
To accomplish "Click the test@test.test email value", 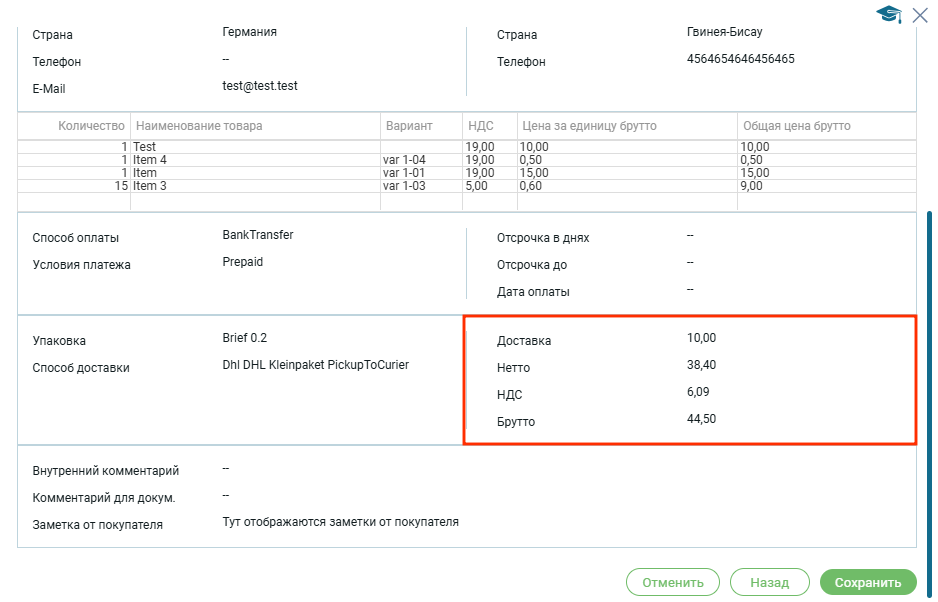I will coord(260,86).
